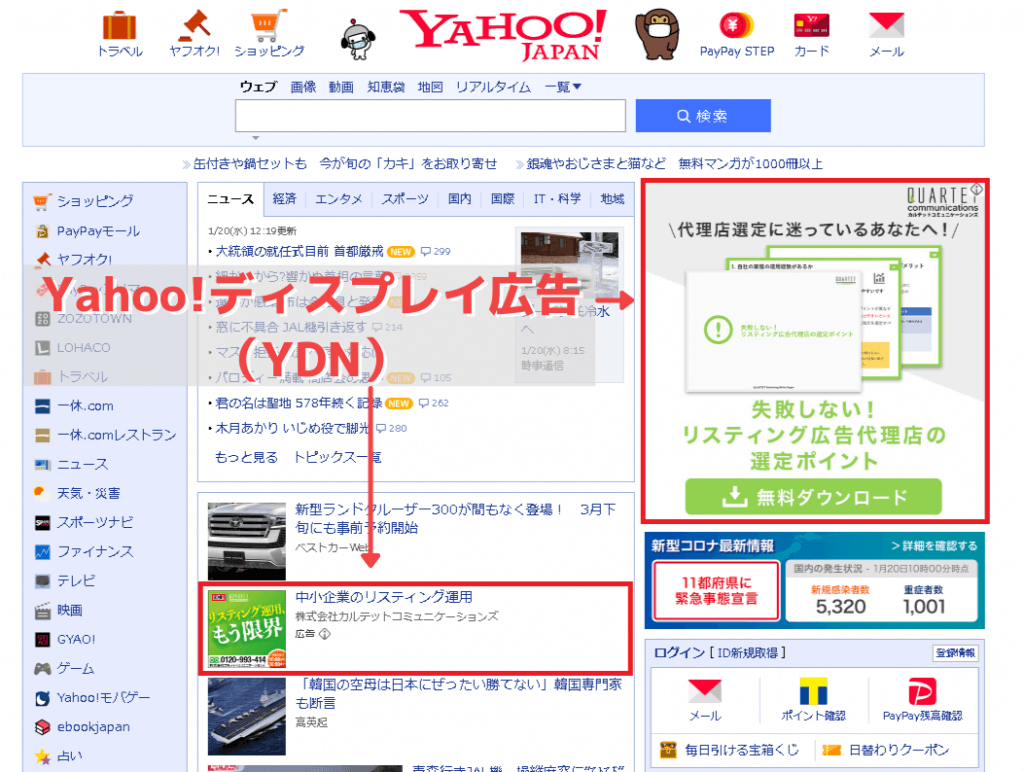Click the Yahoo! JAPAN logo
Screen dimensions: 1024x772
tap(505, 34)
